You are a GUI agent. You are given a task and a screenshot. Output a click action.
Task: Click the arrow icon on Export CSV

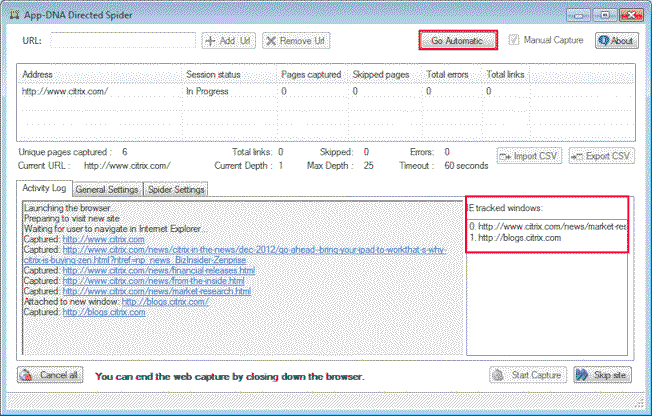point(578,157)
